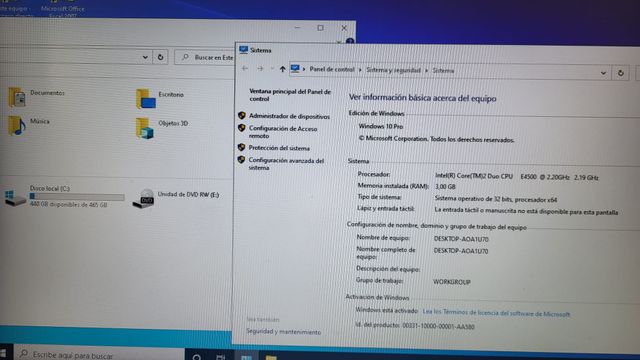Select Windows 10 Pro edition text
This screenshot has height=360, width=640.
point(380,127)
